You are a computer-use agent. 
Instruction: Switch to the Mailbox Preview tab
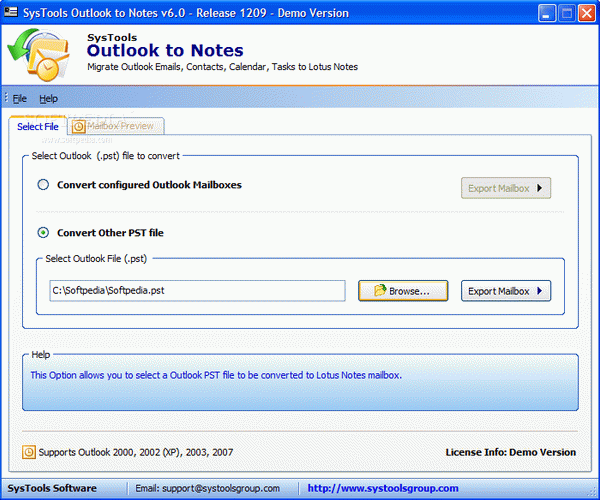(x=116, y=126)
